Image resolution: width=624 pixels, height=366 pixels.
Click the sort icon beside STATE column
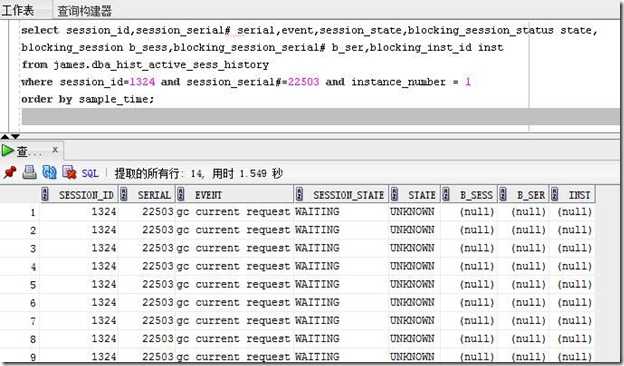click(395, 195)
